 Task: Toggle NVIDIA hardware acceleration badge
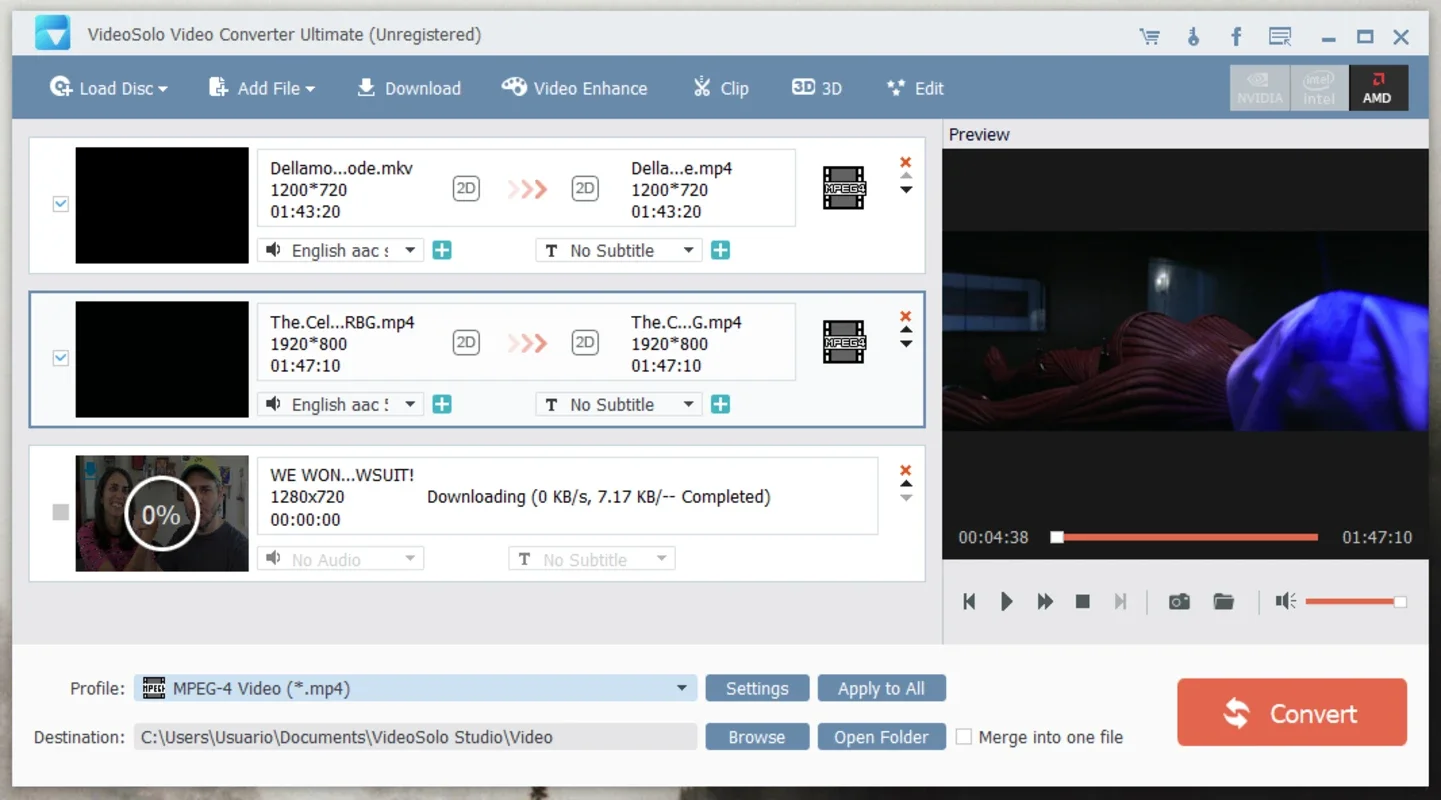(1259, 88)
